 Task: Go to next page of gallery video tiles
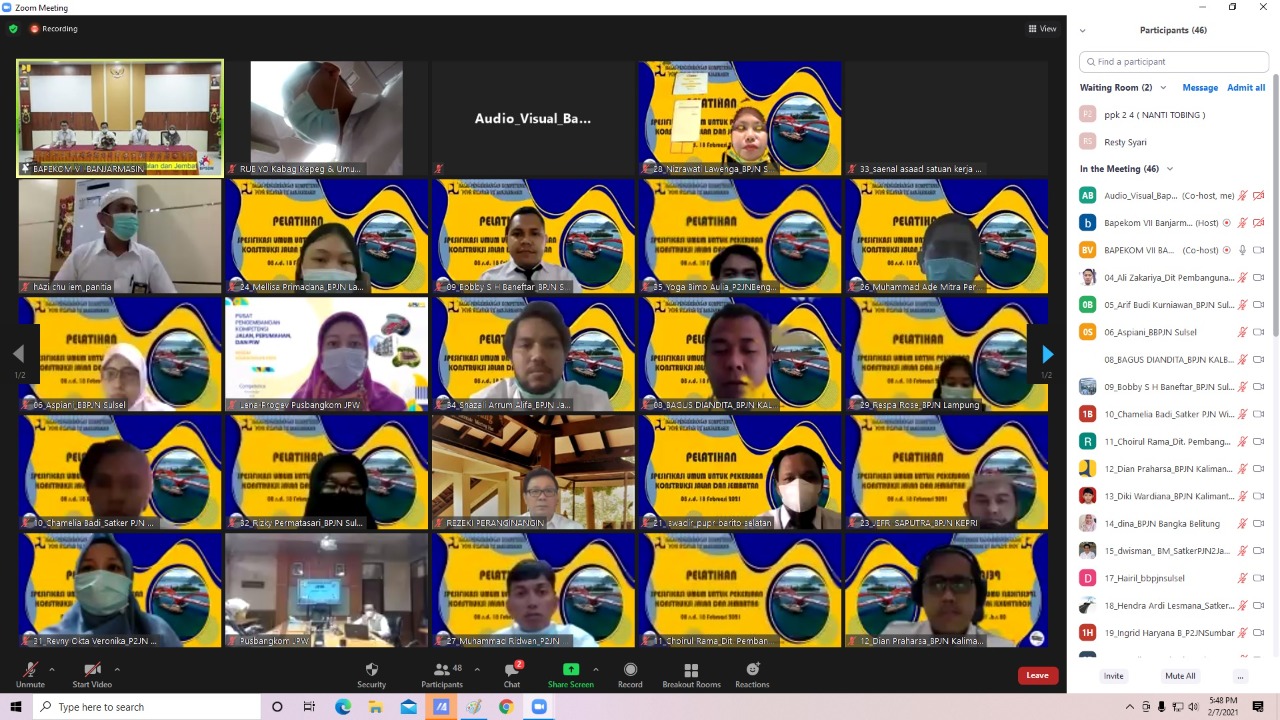(1047, 354)
